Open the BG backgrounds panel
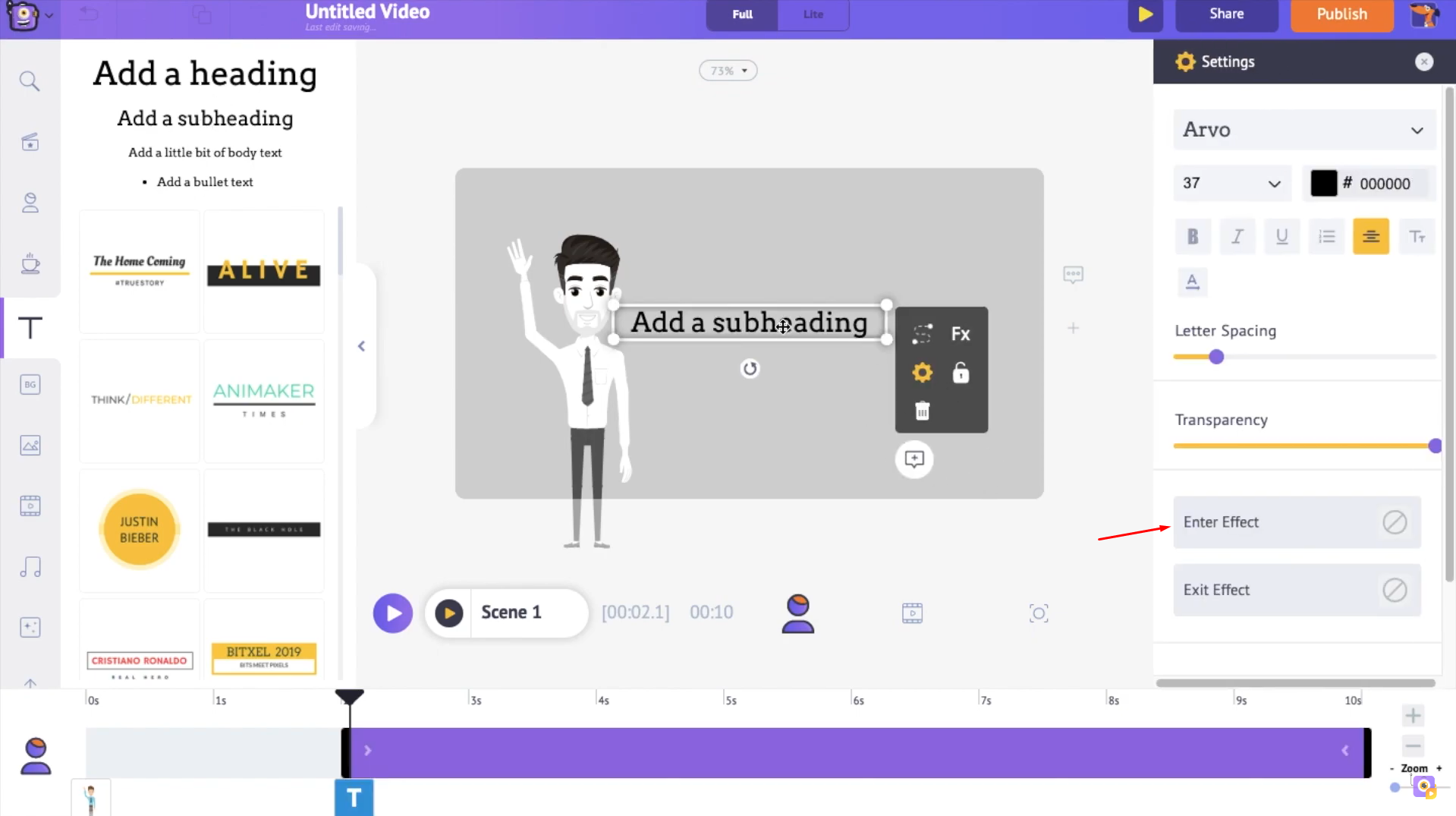This screenshot has width=1456, height=816. [x=30, y=384]
